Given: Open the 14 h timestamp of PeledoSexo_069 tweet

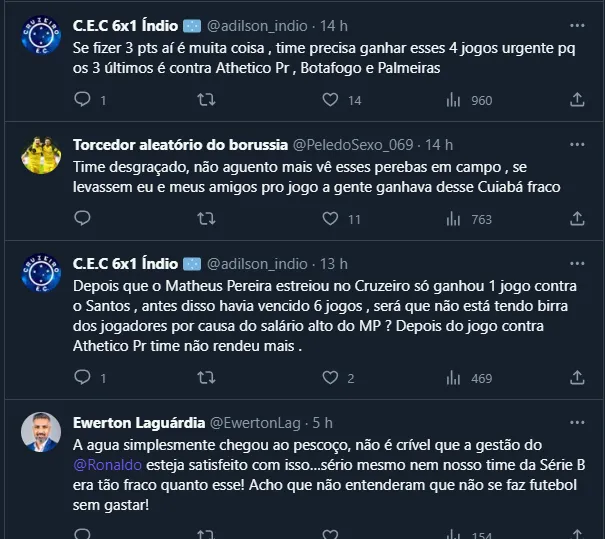Looking at the screenshot, I should (439, 144).
